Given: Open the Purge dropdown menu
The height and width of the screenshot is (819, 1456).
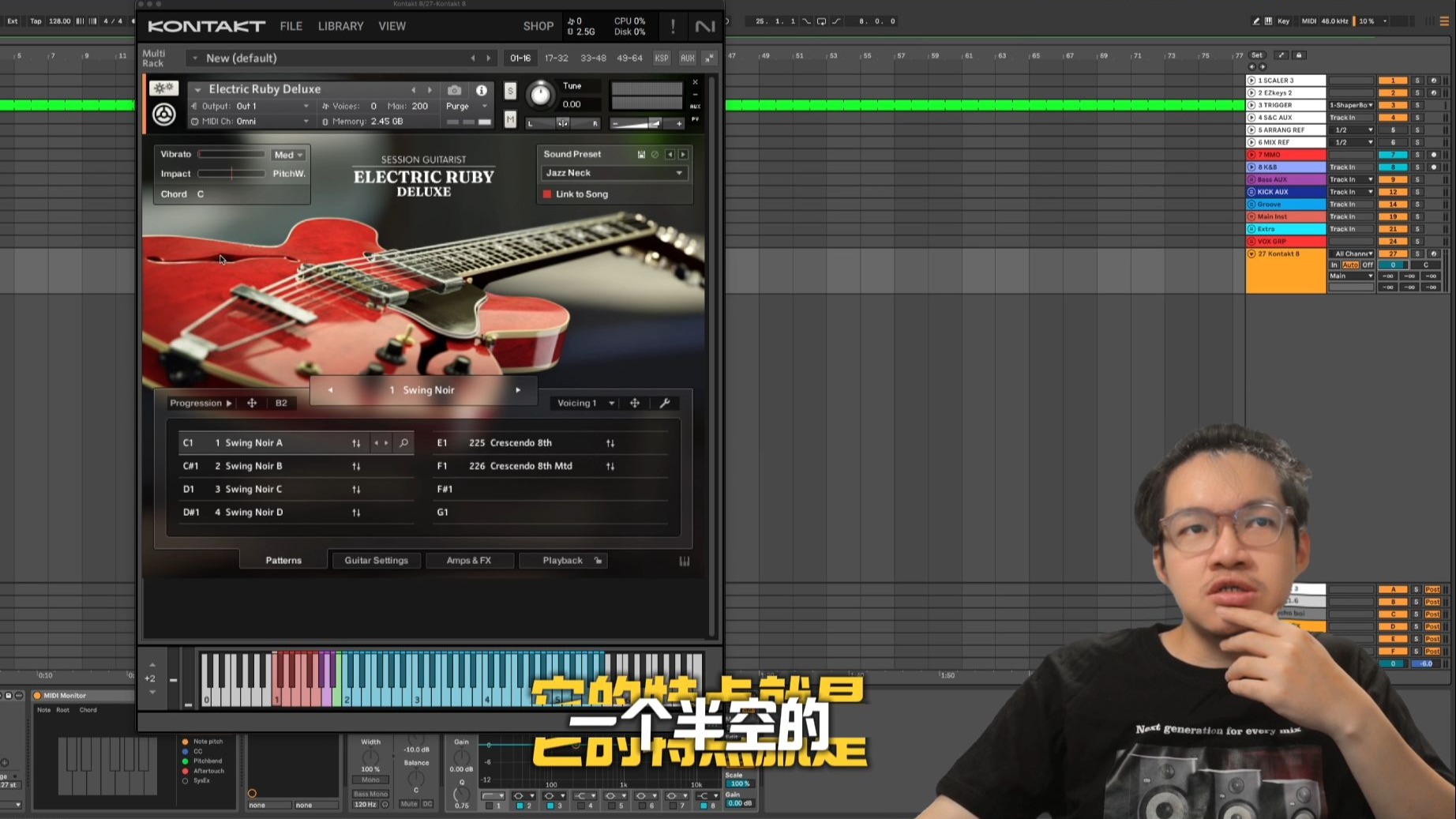Looking at the screenshot, I should tap(466, 106).
